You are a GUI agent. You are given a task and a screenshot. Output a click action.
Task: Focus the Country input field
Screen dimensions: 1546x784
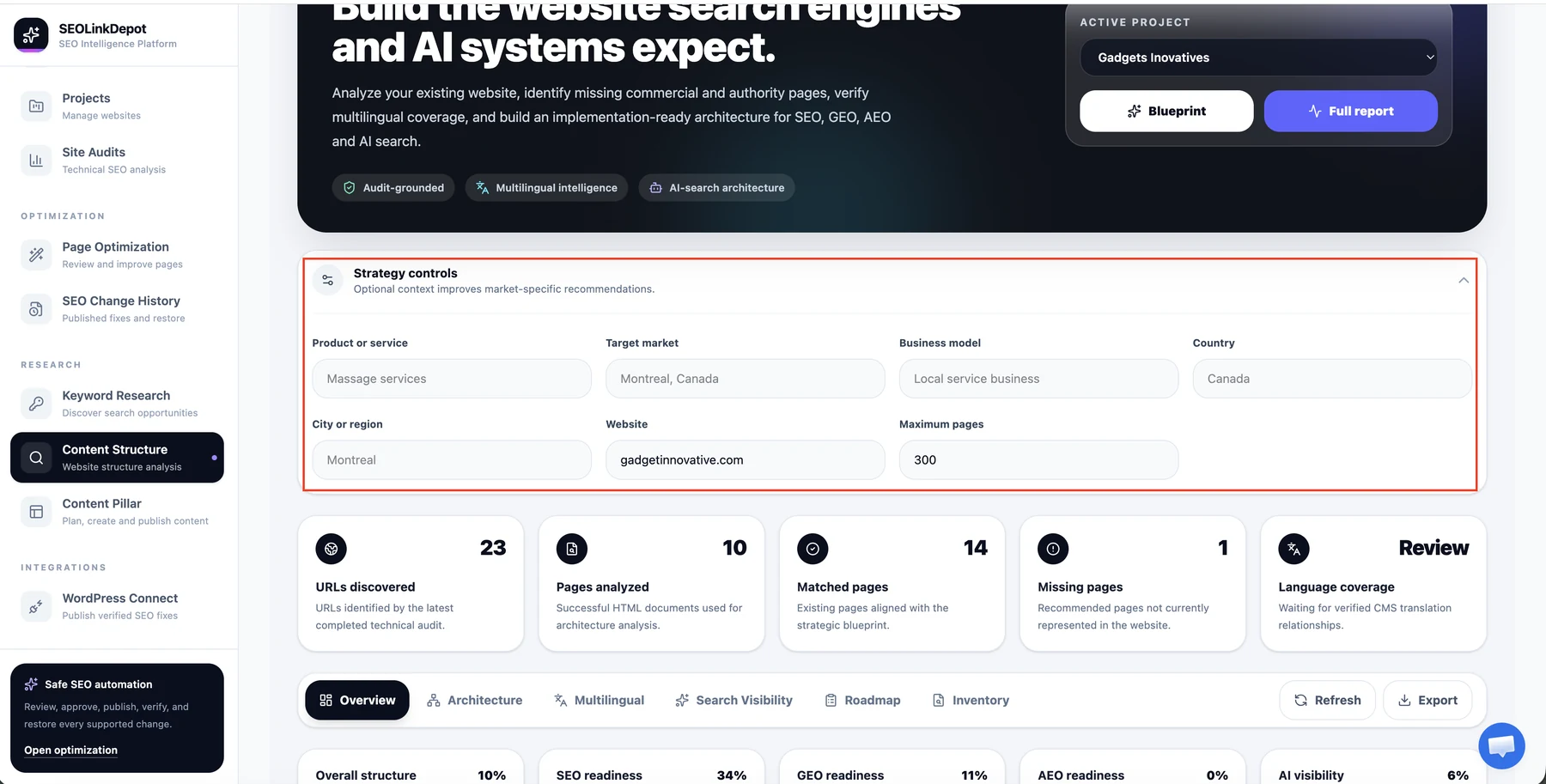[x=1332, y=379]
